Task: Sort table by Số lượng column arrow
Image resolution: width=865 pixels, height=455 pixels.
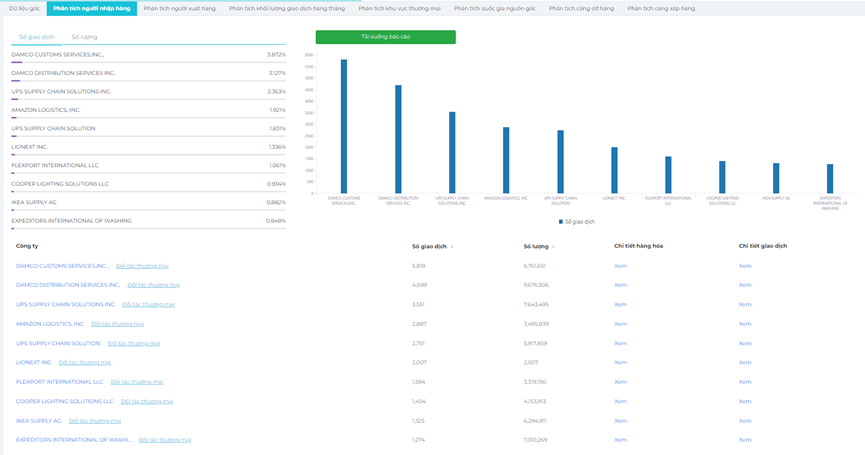Action: point(553,247)
